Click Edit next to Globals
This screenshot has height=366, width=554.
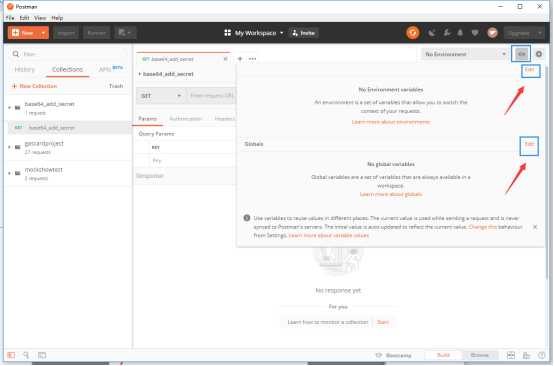(529, 144)
